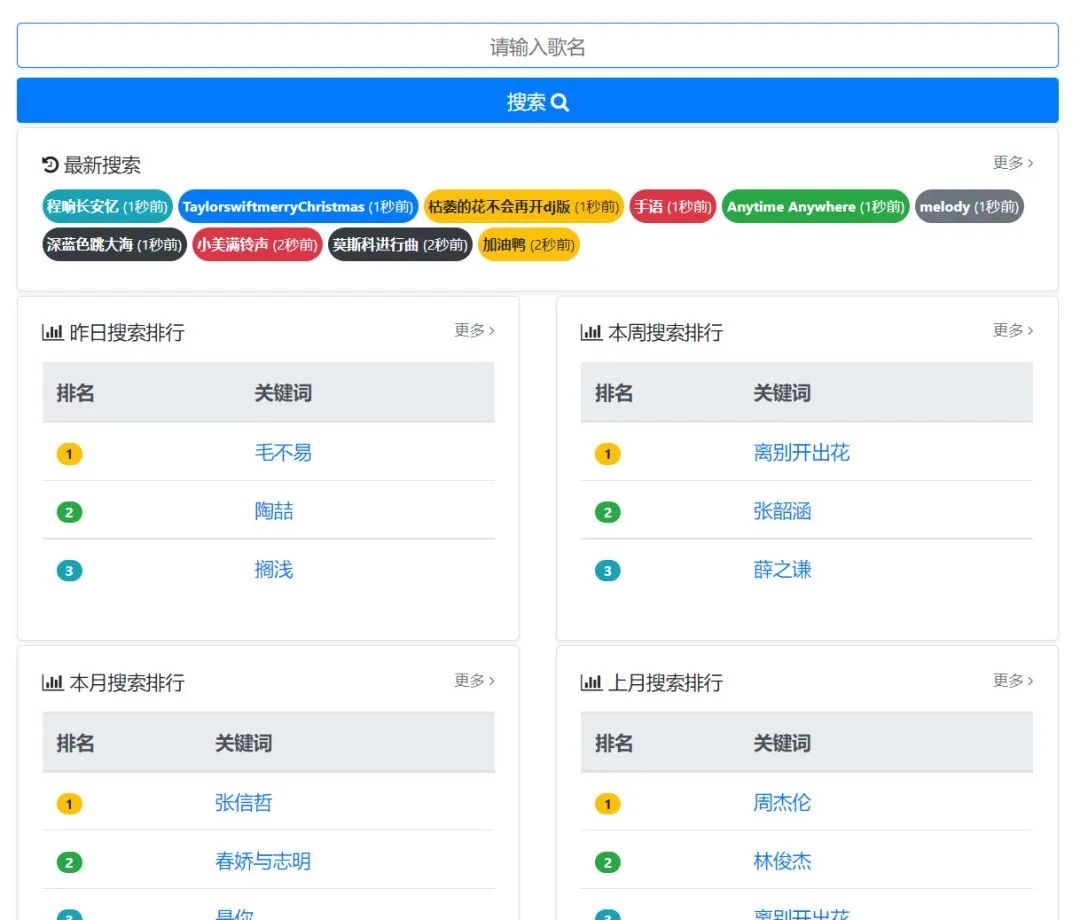This screenshot has width=1080, height=920.
Task: Expand 更多 for 上月搜索排行
Action: point(1012,680)
